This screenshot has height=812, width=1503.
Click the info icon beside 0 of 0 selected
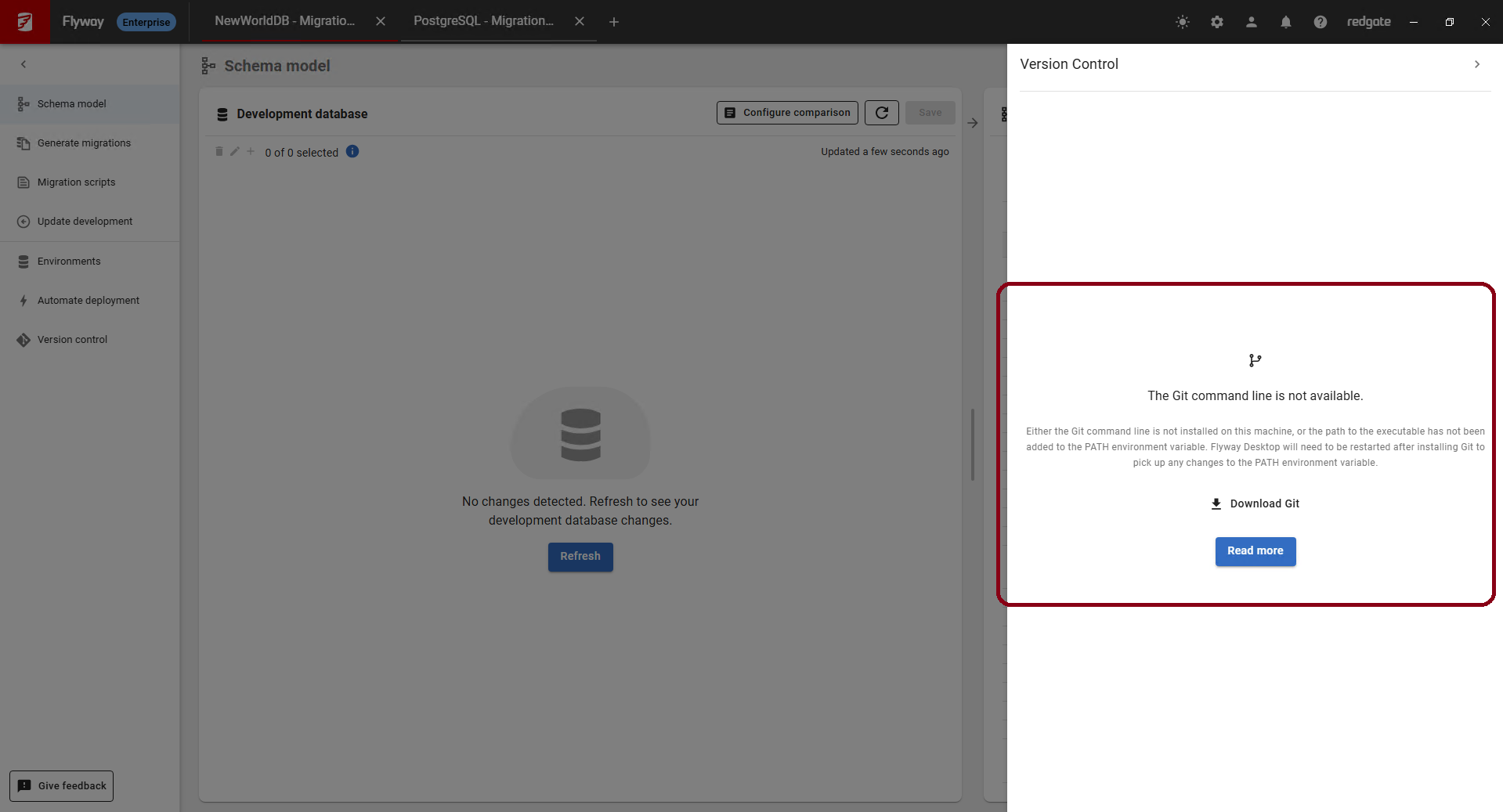click(x=352, y=152)
